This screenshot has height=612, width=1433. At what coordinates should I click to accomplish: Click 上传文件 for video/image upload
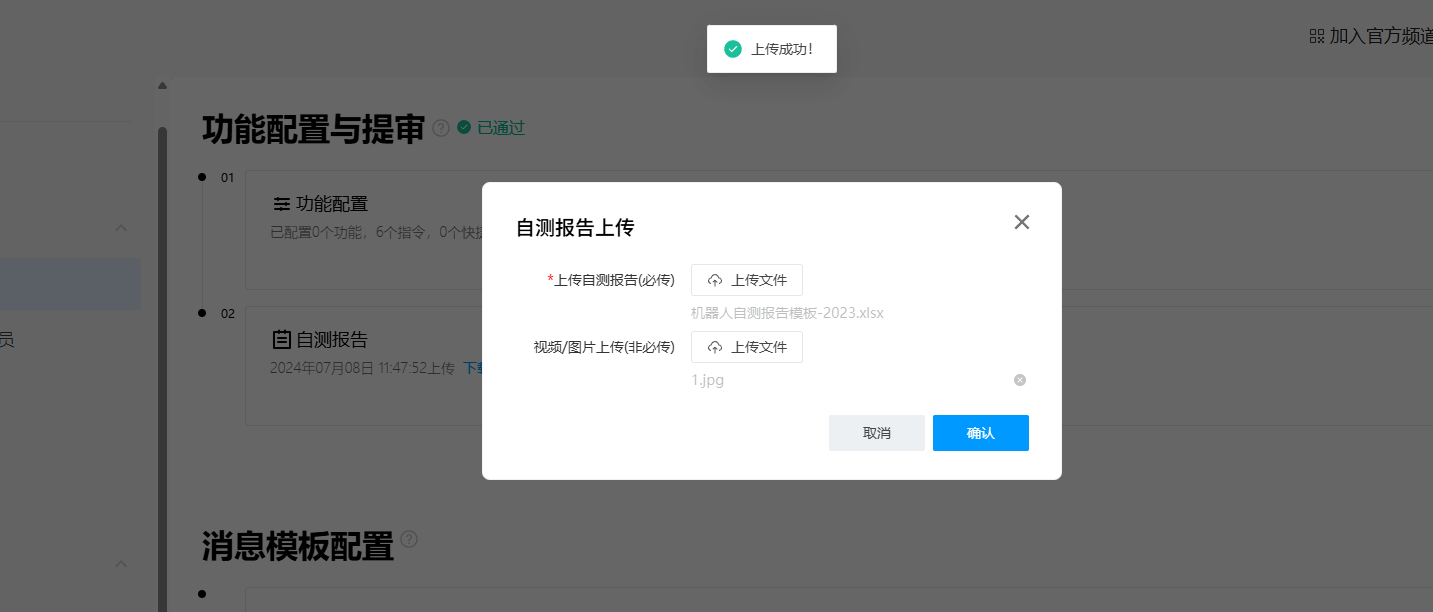point(747,347)
